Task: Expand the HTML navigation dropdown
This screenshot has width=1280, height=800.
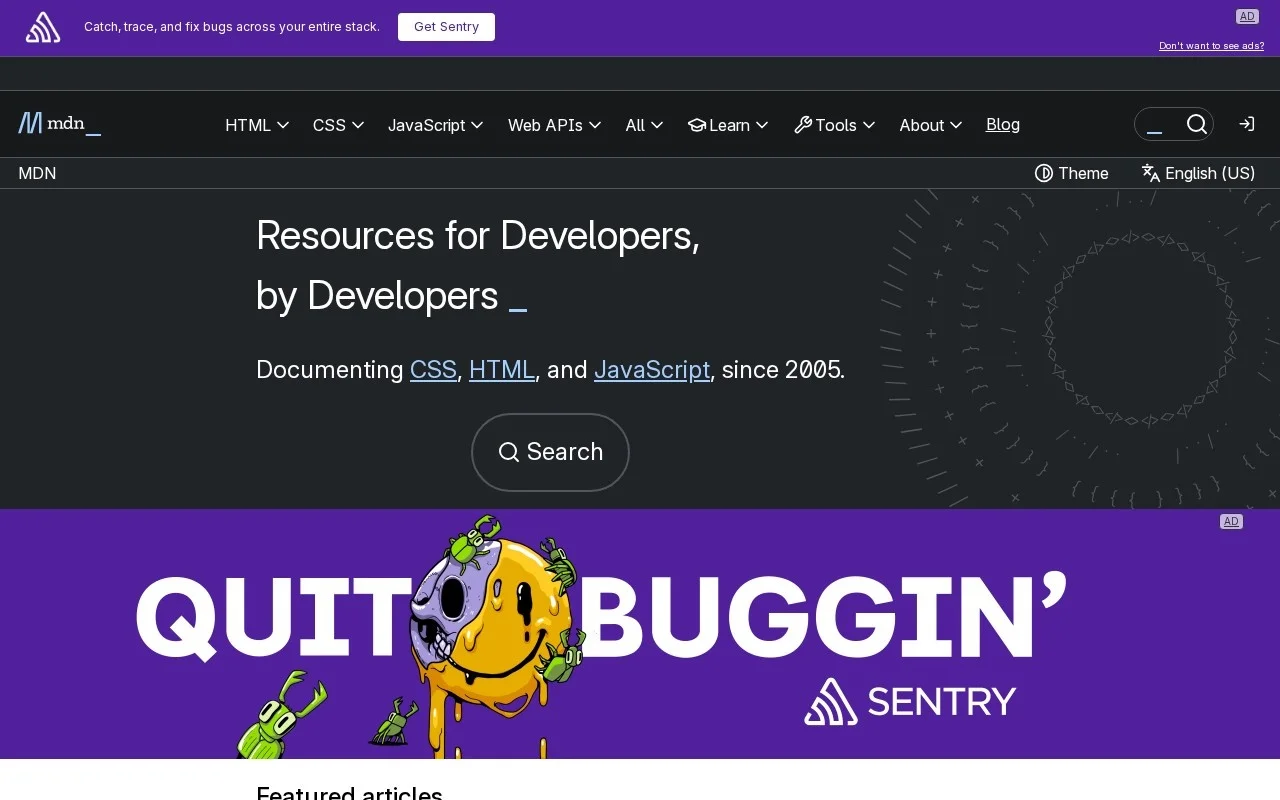Action: 256,124
